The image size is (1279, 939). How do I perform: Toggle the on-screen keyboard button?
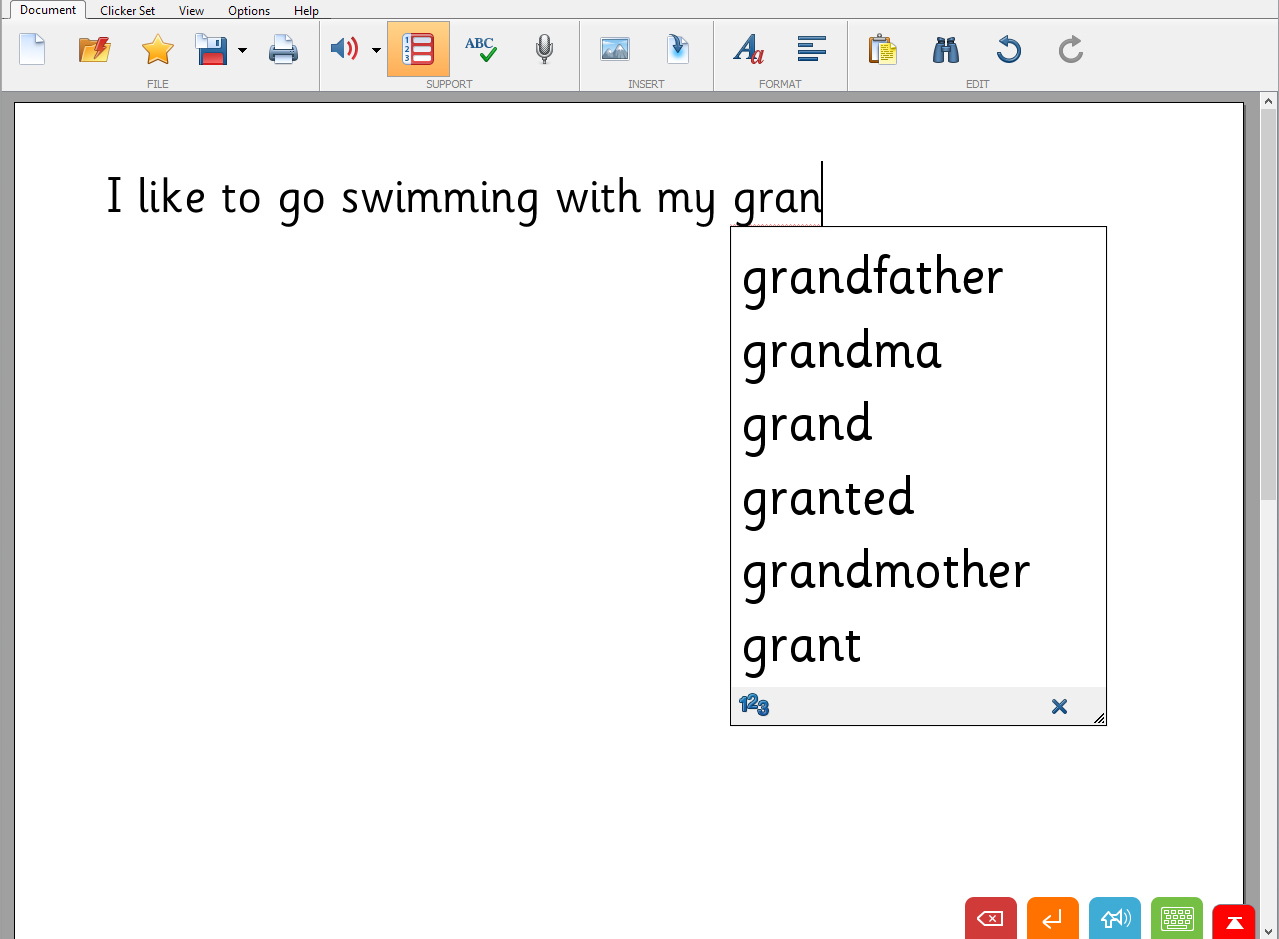[x=1176, y=919]
